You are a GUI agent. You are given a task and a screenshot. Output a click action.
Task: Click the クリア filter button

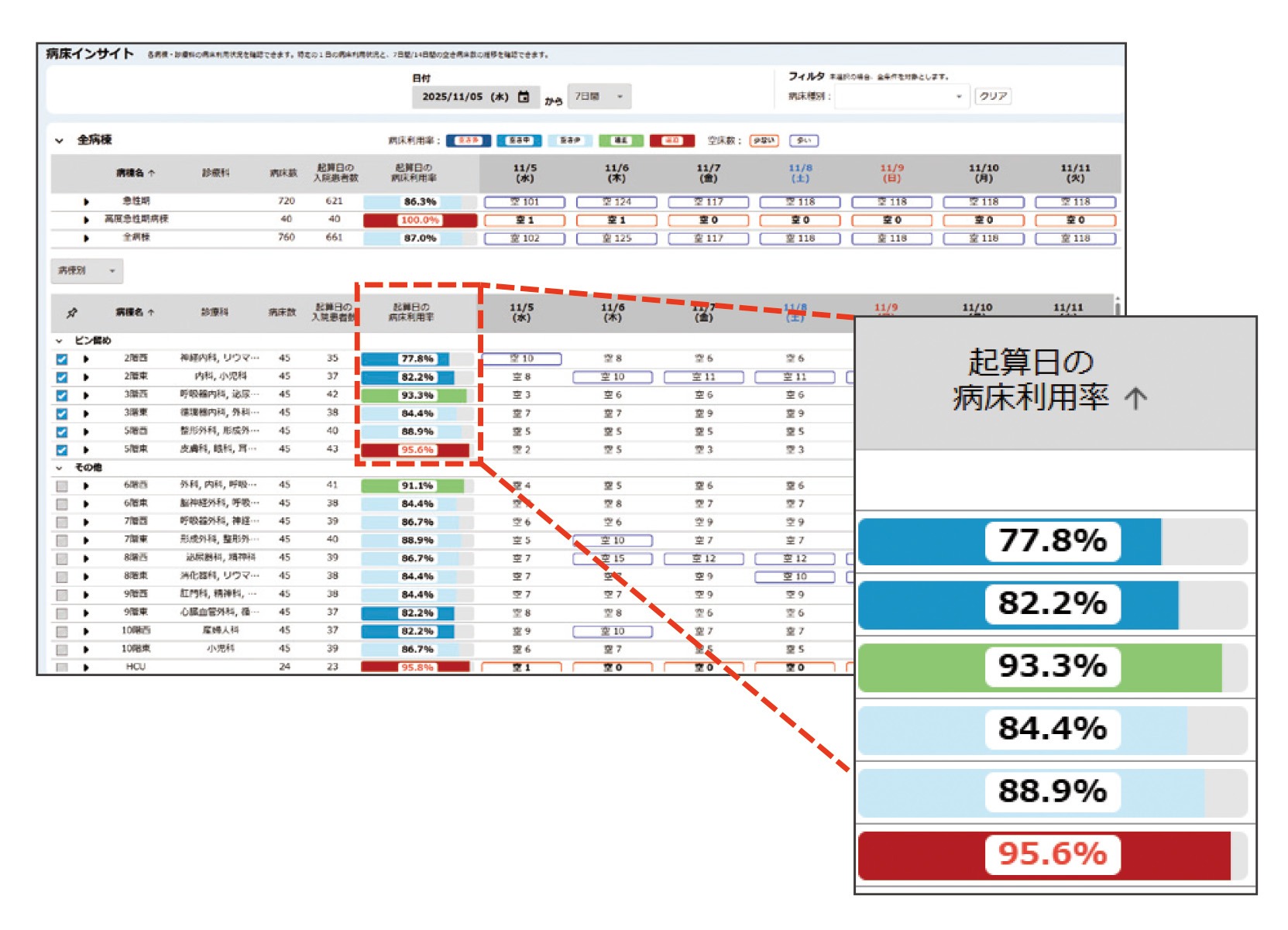coord(992,97)
